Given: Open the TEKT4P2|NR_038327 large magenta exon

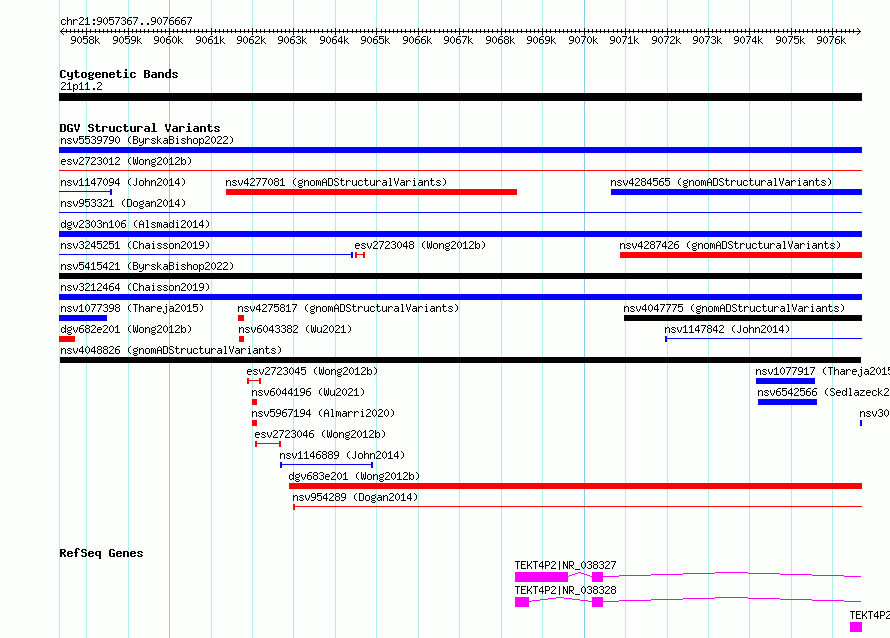Looking at the screenshot, I should (x=541, y=577).
